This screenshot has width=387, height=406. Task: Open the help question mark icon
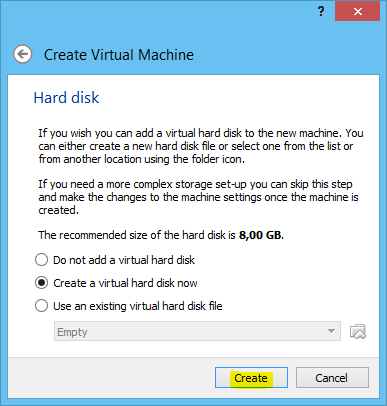[321, 12]
